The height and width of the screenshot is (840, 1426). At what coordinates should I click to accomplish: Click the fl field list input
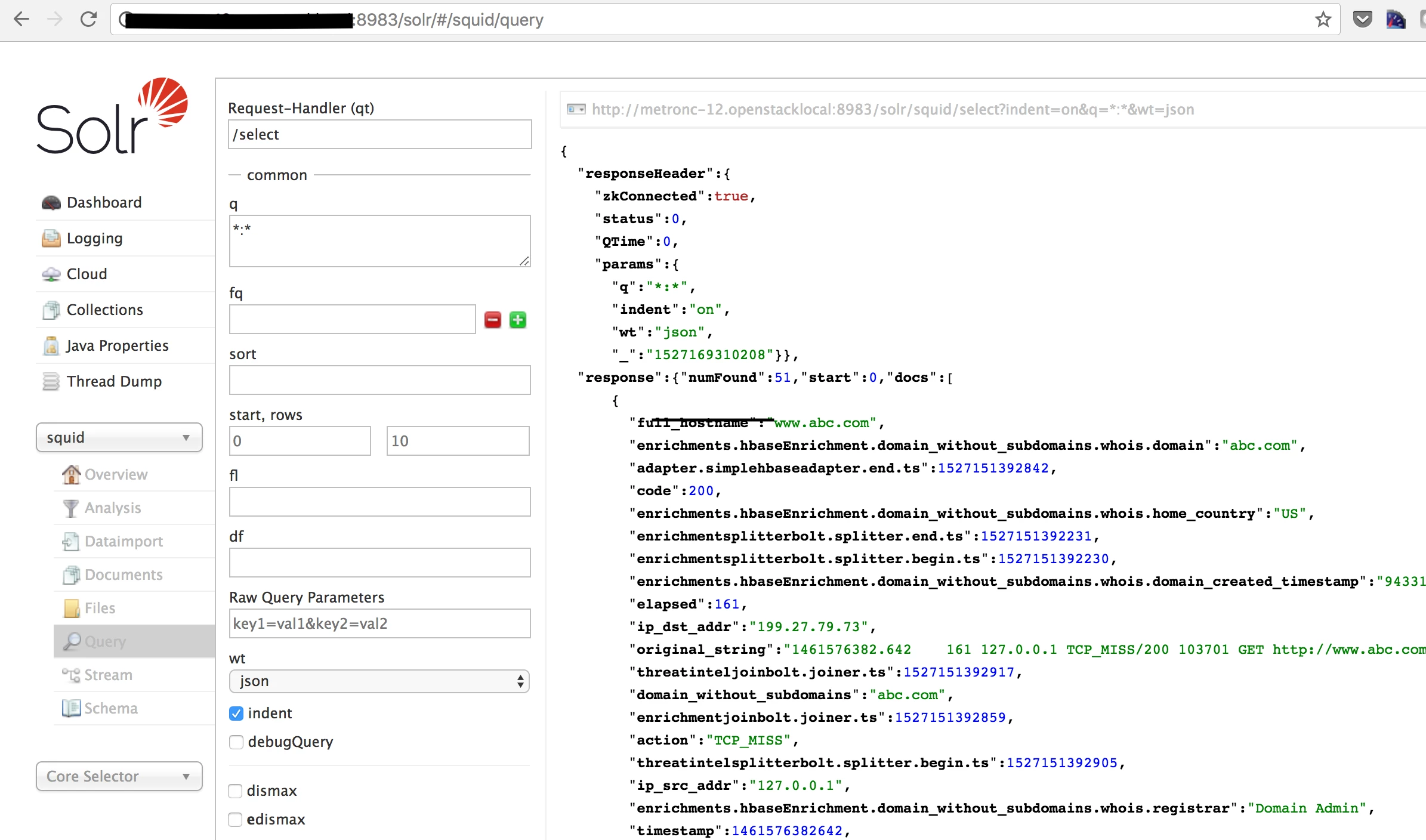pyautogui.click(x=379, y=502)
